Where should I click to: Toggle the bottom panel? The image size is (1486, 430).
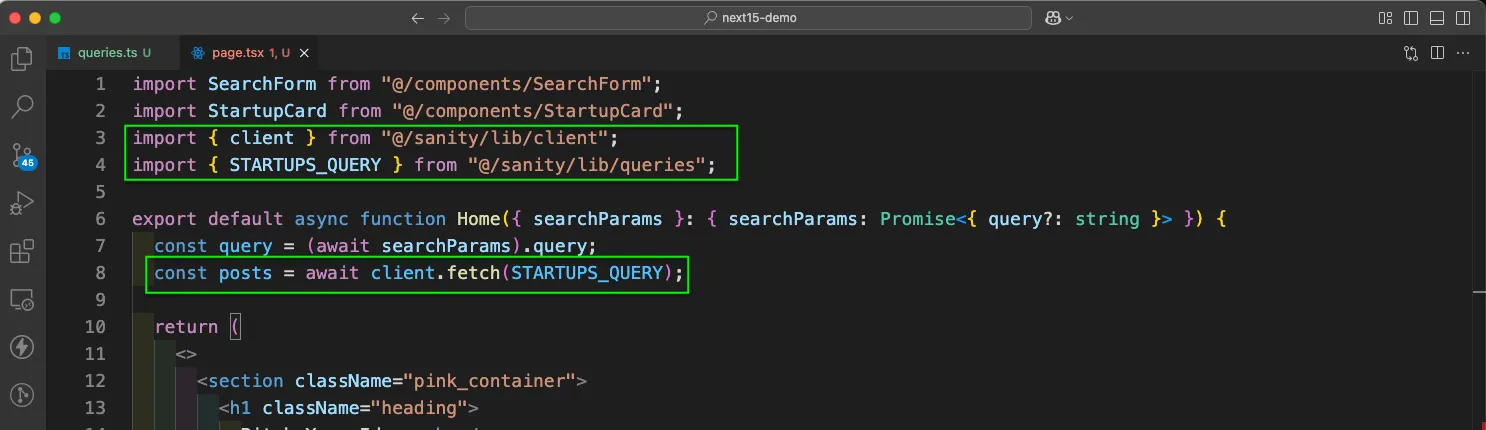[x=1437, y=18]
